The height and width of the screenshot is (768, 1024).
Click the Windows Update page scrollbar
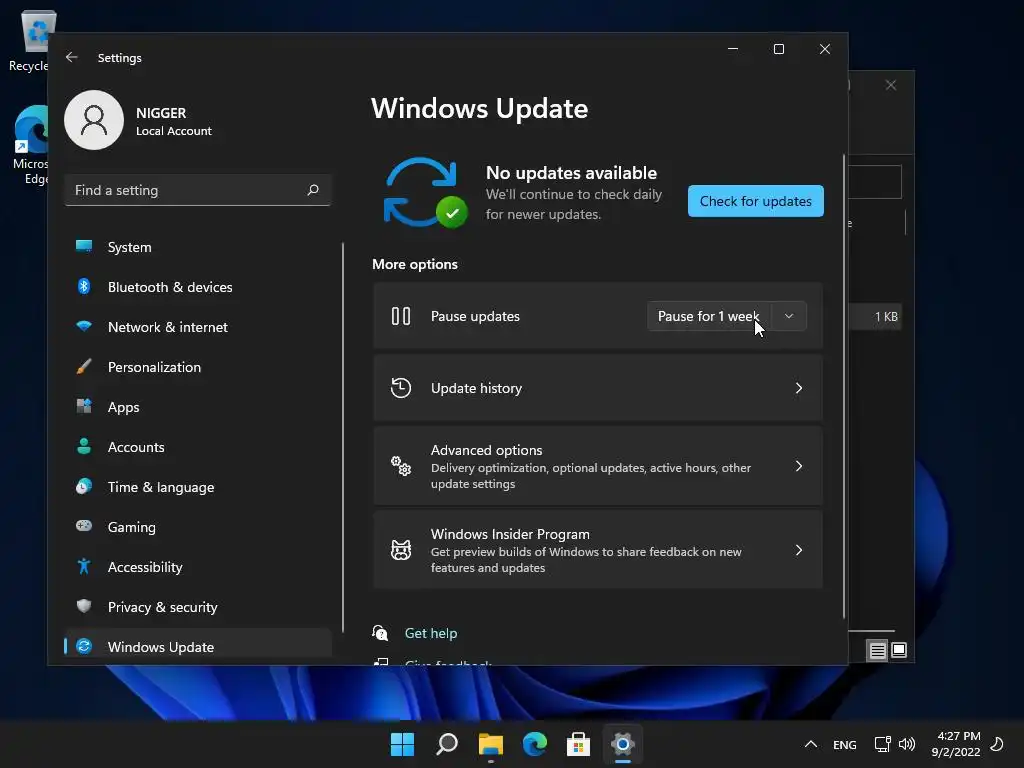pos(844,387)
